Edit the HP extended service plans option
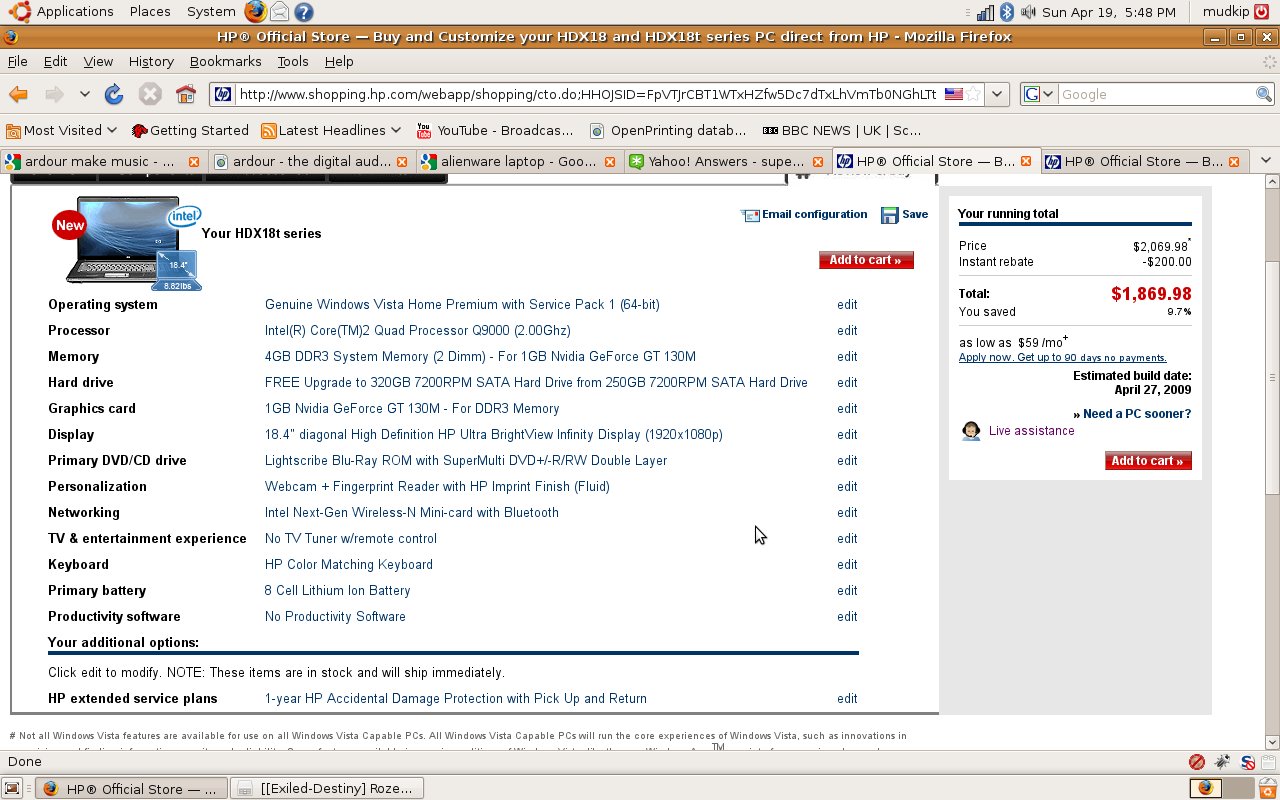1280x800 pixels. point(847,699)
